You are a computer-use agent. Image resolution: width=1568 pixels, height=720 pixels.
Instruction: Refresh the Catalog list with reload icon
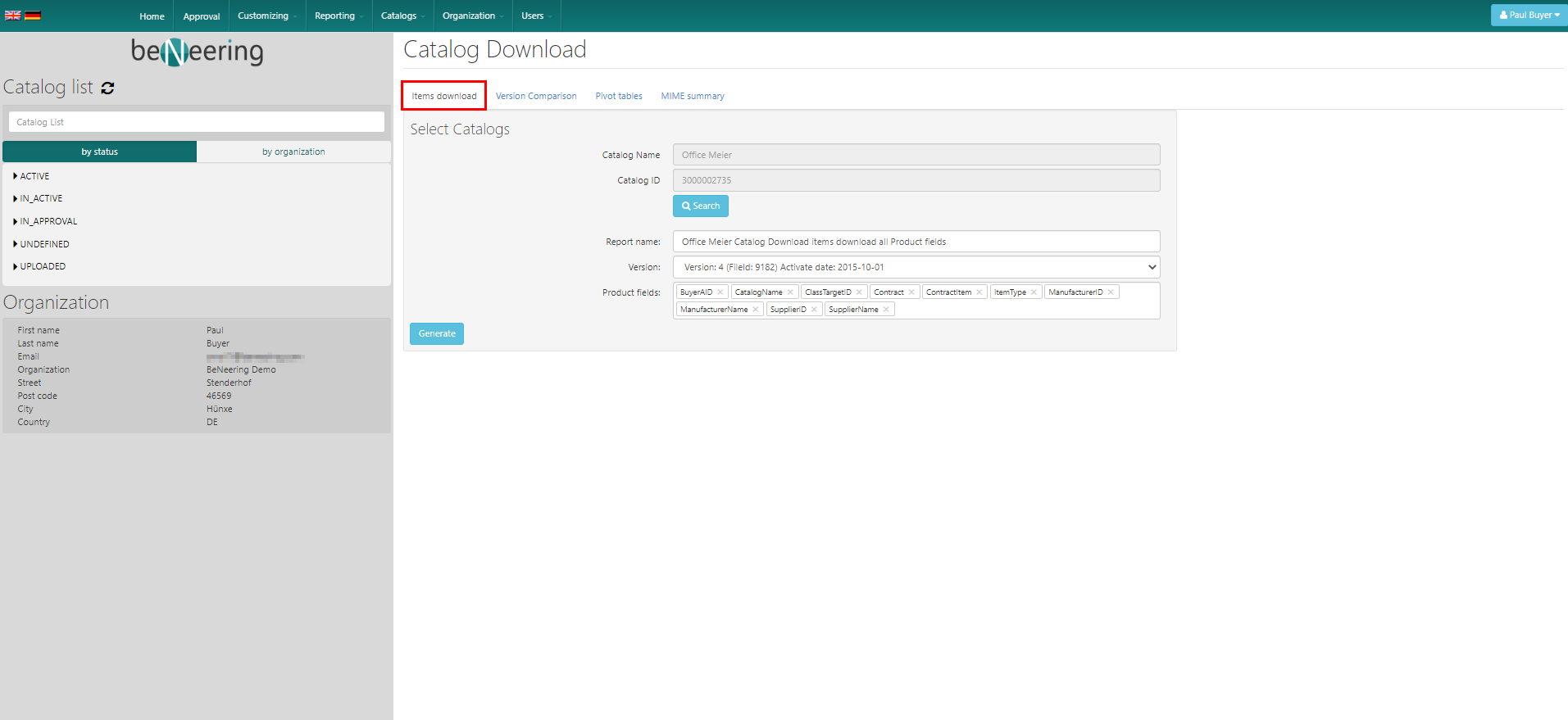107,88
